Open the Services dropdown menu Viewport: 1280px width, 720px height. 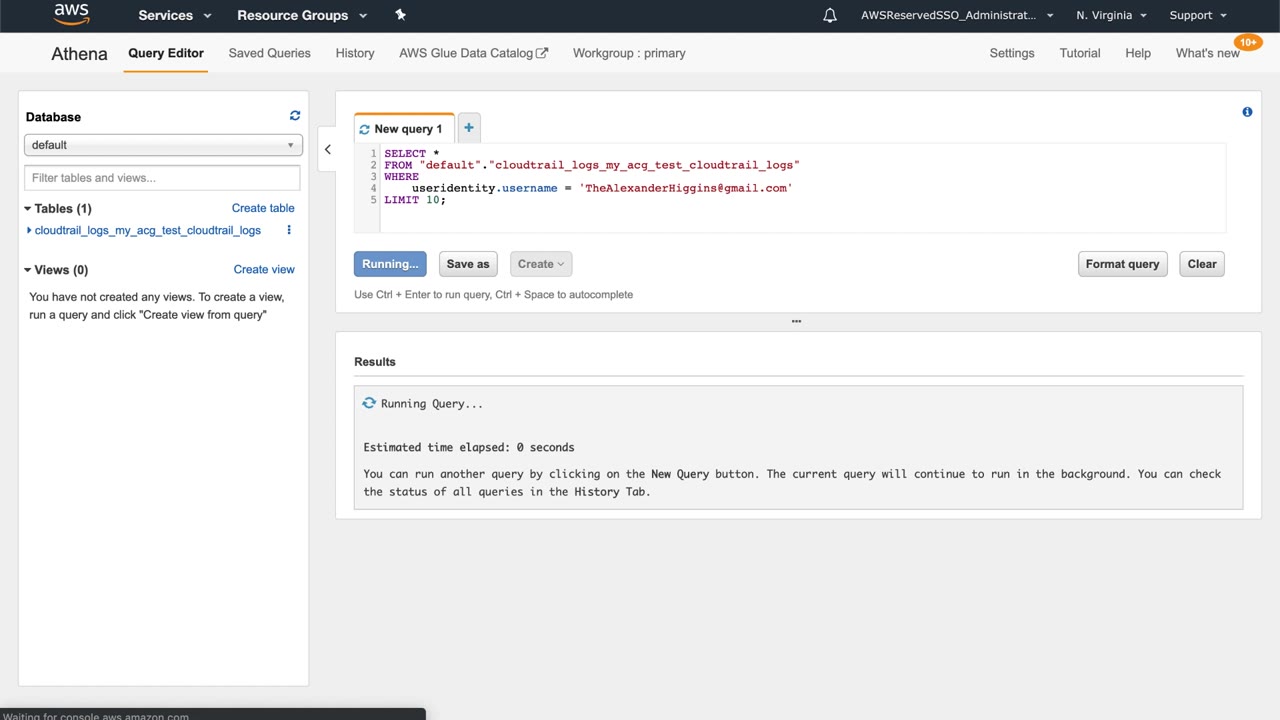175,15
